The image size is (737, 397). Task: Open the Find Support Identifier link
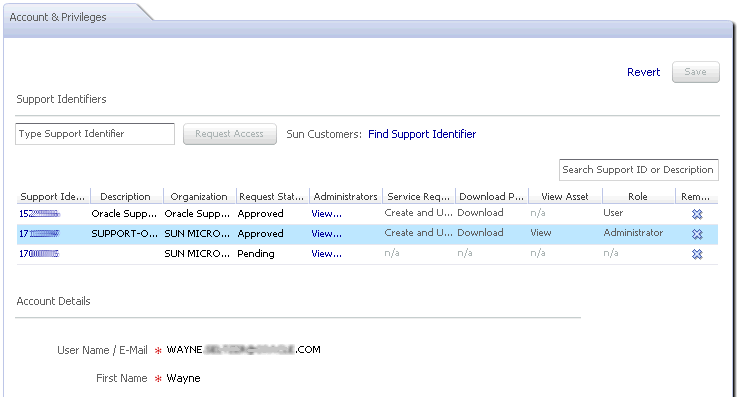click(x=422, y=134)
